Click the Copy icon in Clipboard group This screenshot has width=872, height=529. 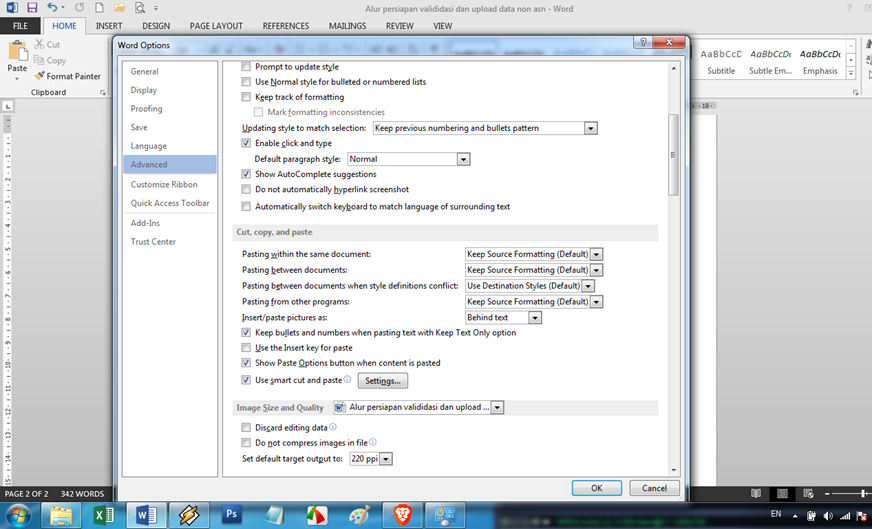pyautogui.click(x=39, y=60)
